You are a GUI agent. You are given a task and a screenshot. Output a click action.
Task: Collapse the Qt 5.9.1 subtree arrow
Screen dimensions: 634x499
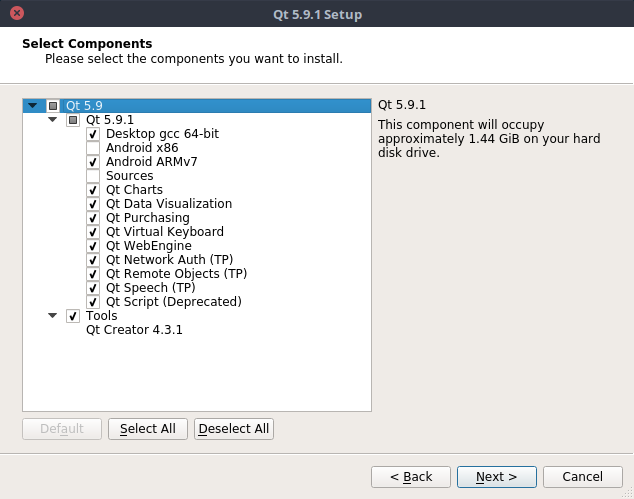click(x=53, y=119)
